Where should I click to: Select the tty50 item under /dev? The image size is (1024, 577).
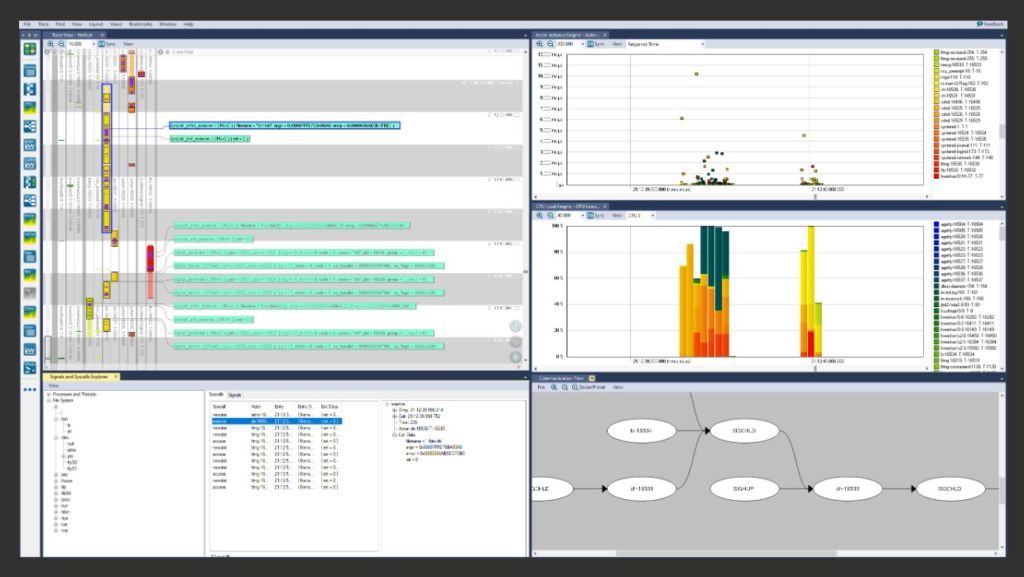pyautogui.click(x=71, y=462)
